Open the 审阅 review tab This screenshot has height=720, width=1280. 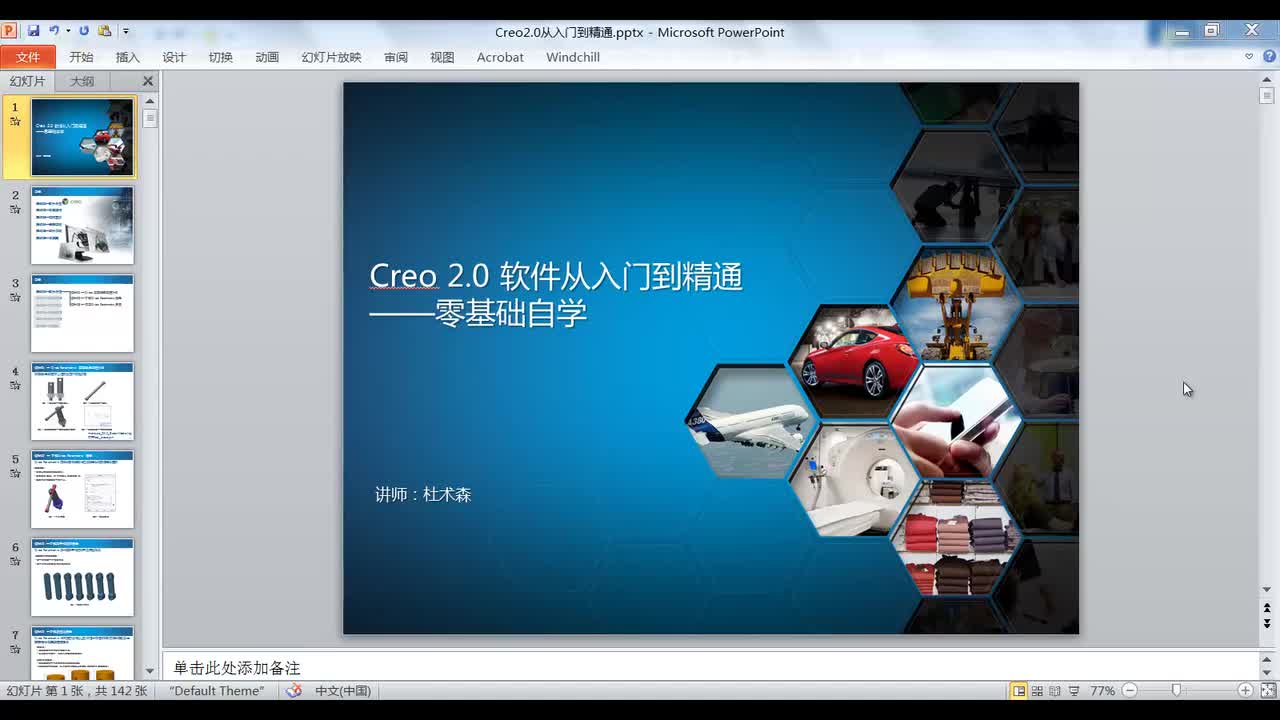pos(396,57)
